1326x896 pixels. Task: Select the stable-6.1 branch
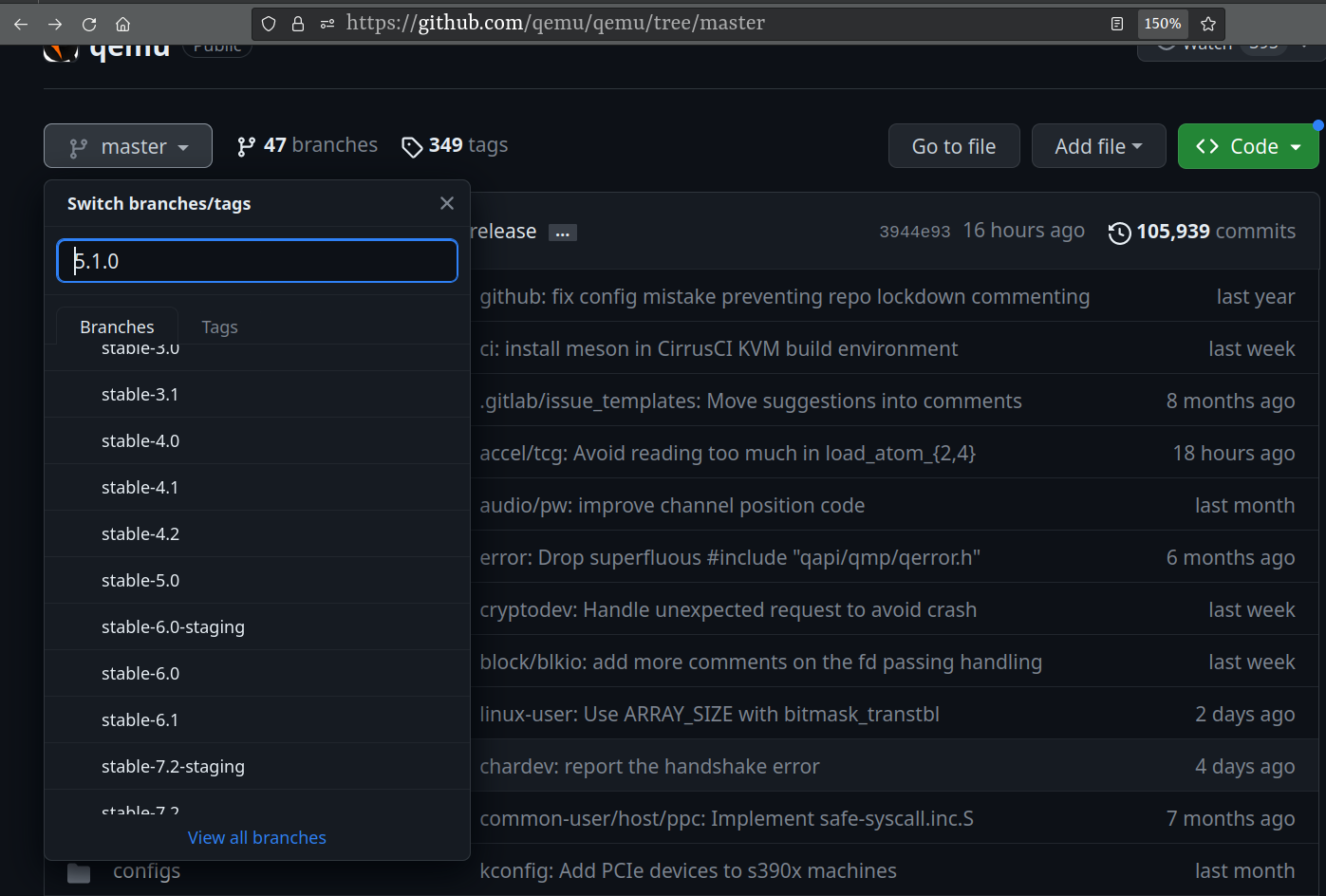click(x=257, y=719)
